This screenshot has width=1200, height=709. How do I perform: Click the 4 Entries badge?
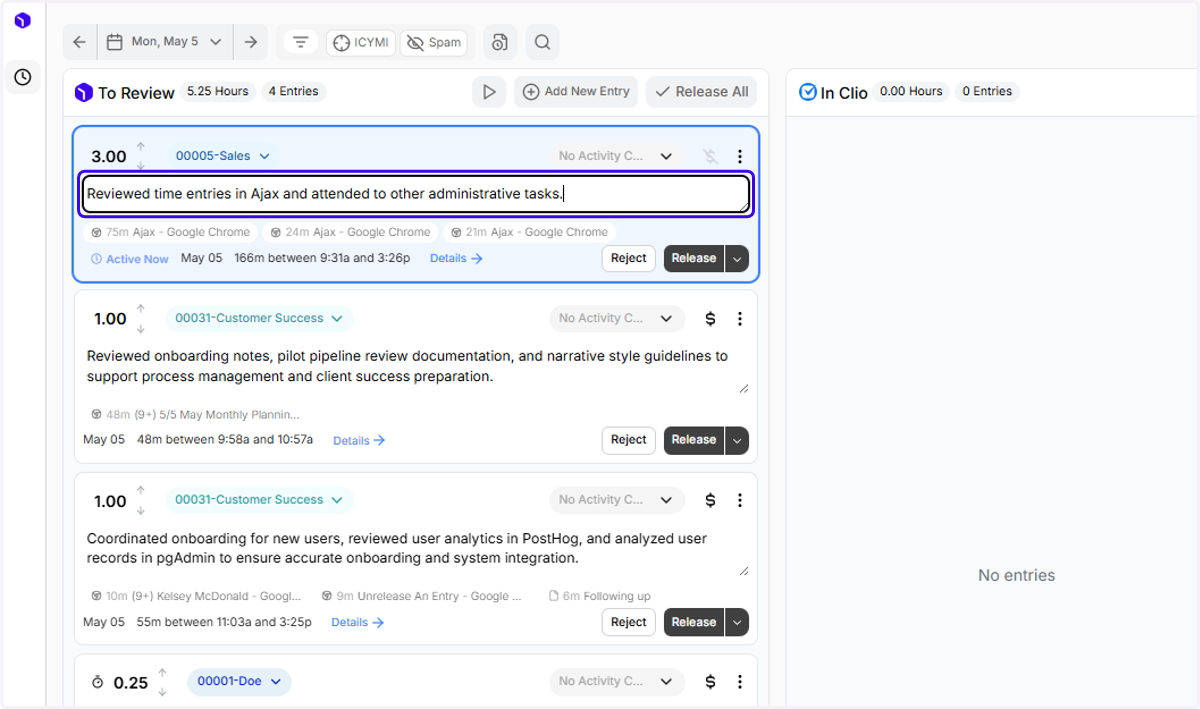point(294,92)
